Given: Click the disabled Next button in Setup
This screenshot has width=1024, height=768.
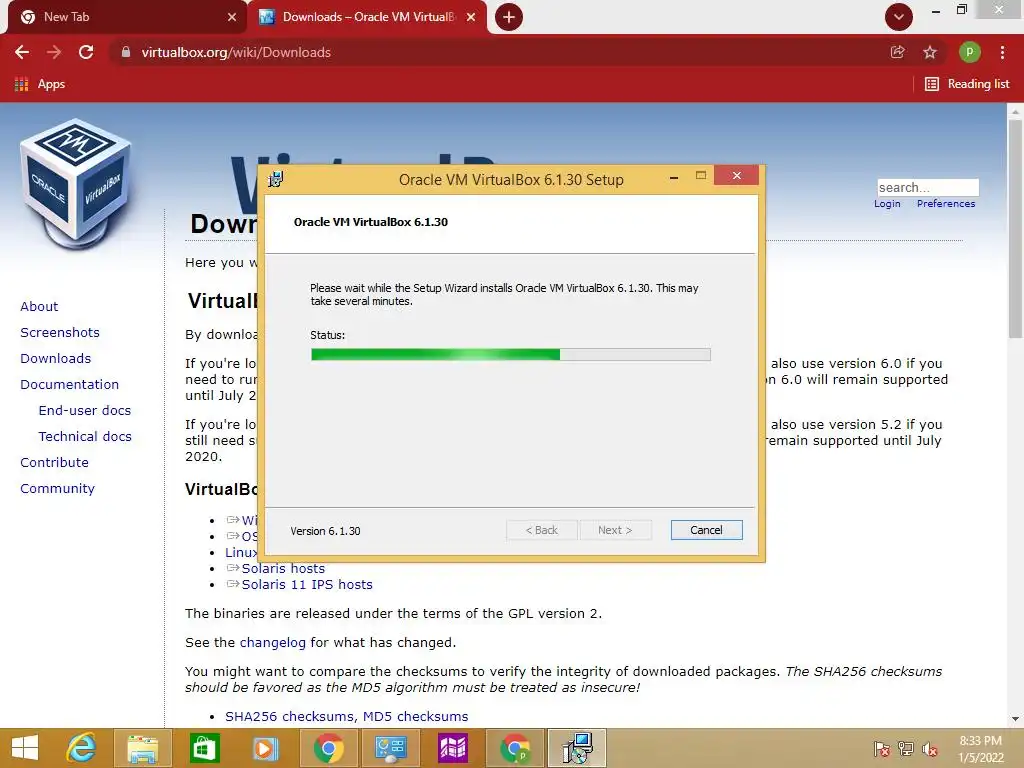Looking at the screenshot, I should point(615,530).
